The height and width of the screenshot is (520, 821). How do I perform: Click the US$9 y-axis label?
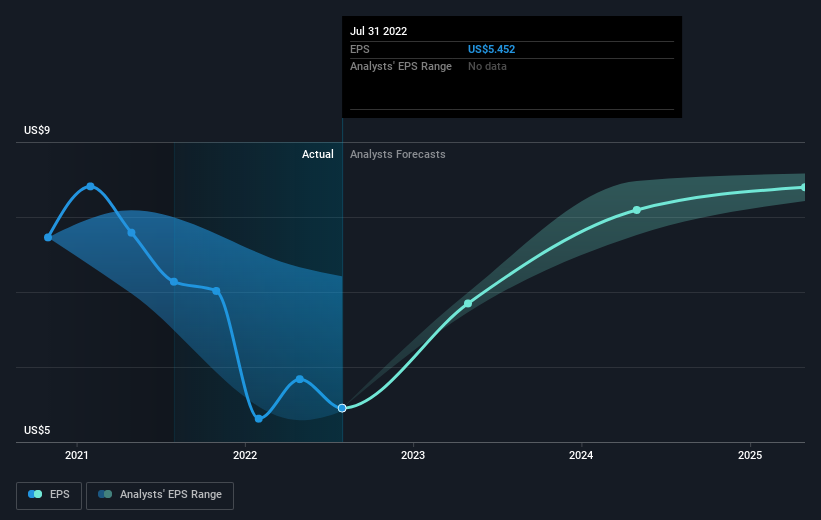click(x=37, y=130)
